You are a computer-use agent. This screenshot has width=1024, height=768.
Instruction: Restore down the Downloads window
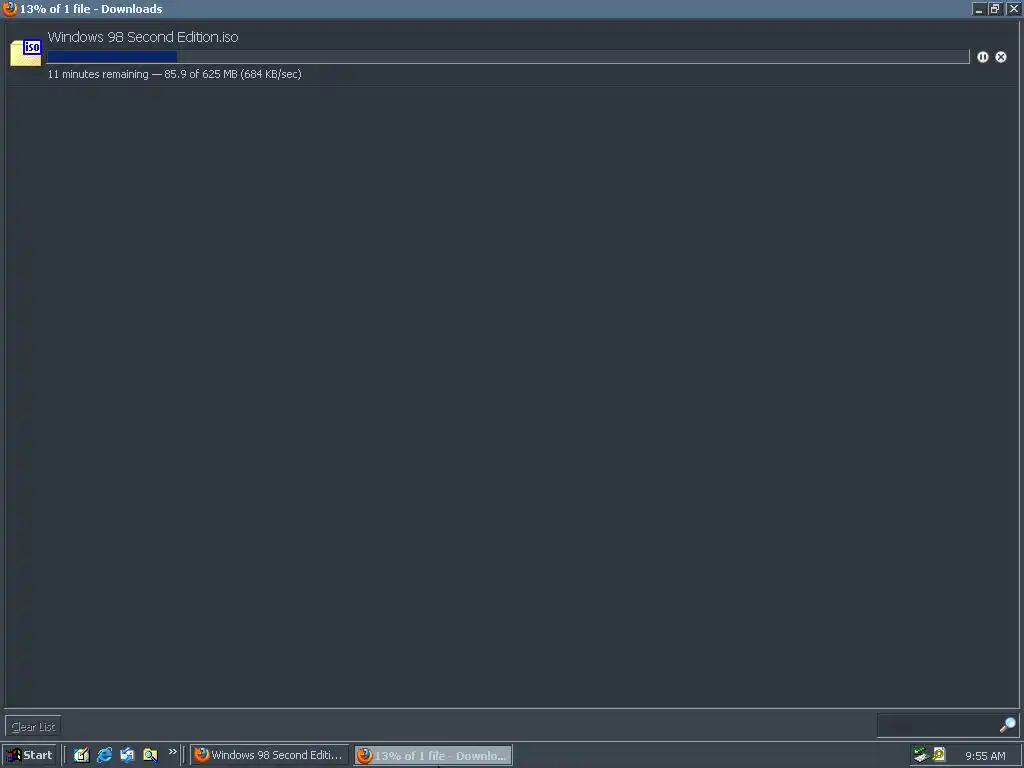995,8
